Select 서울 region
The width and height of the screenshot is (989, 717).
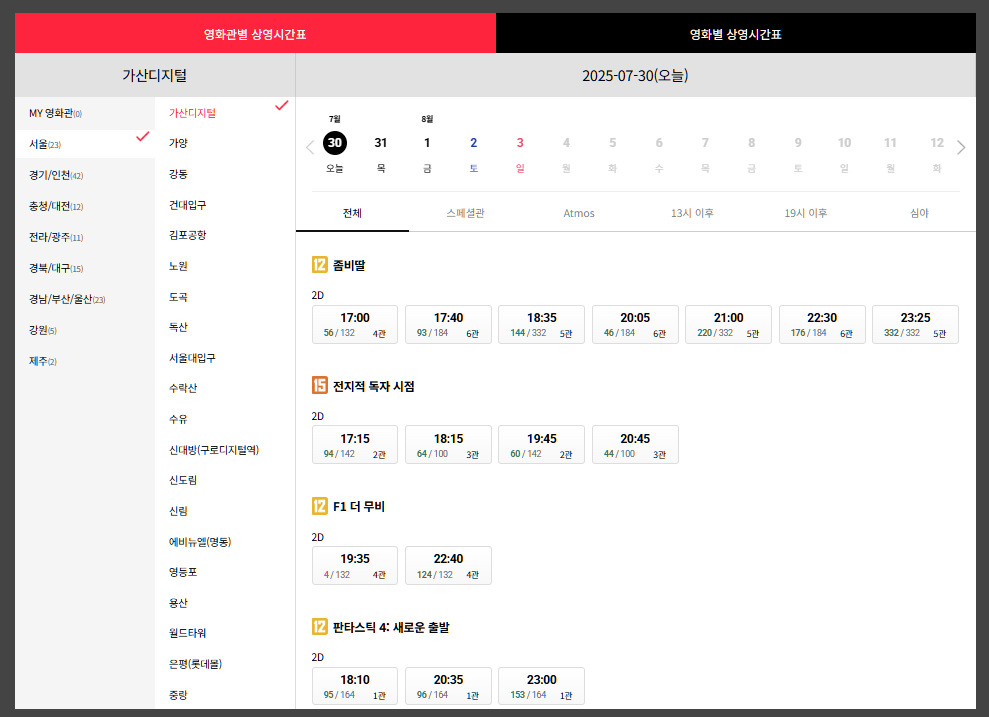85,144
